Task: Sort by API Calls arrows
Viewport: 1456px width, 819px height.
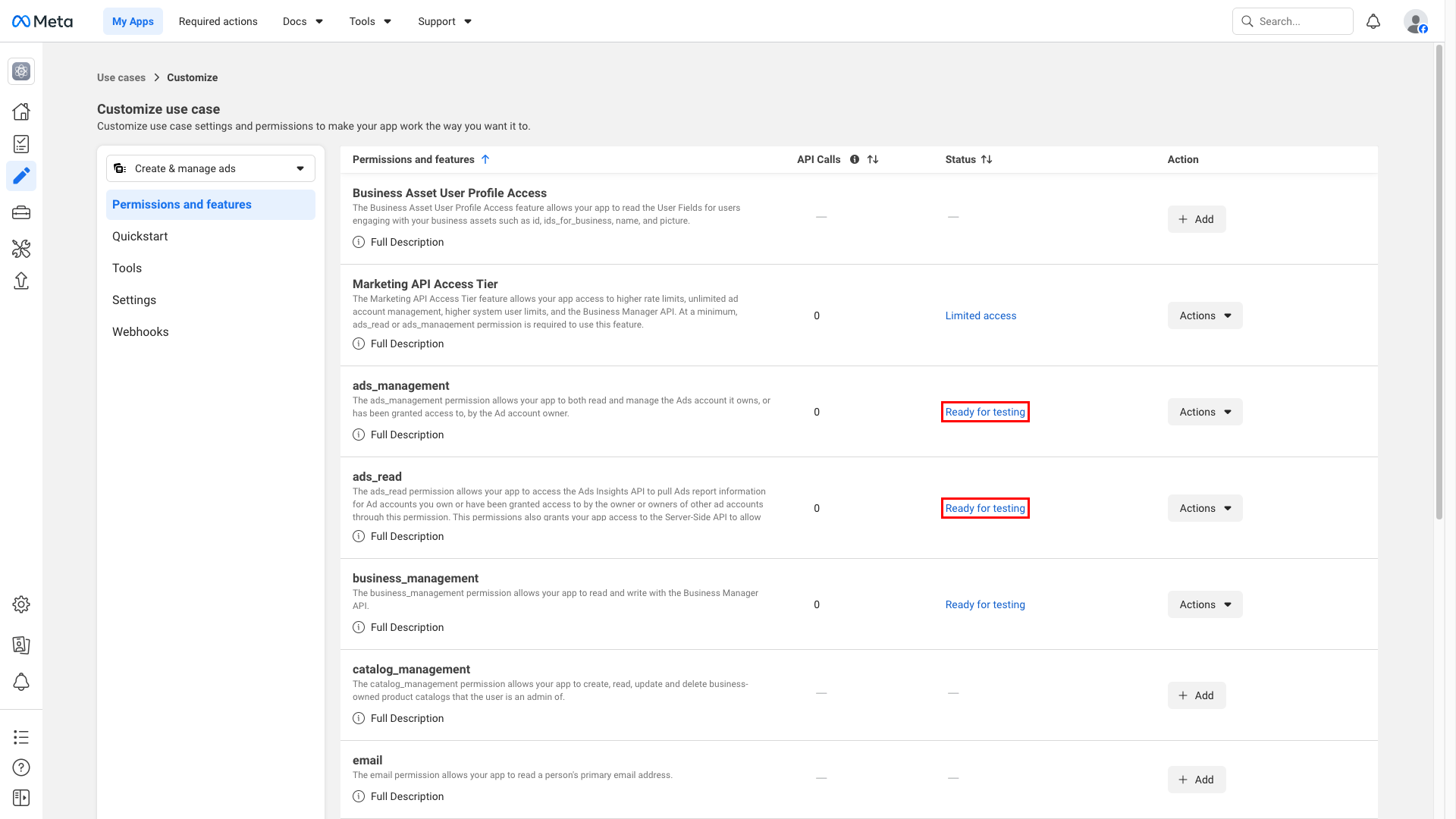Action: tap(873, 159)
